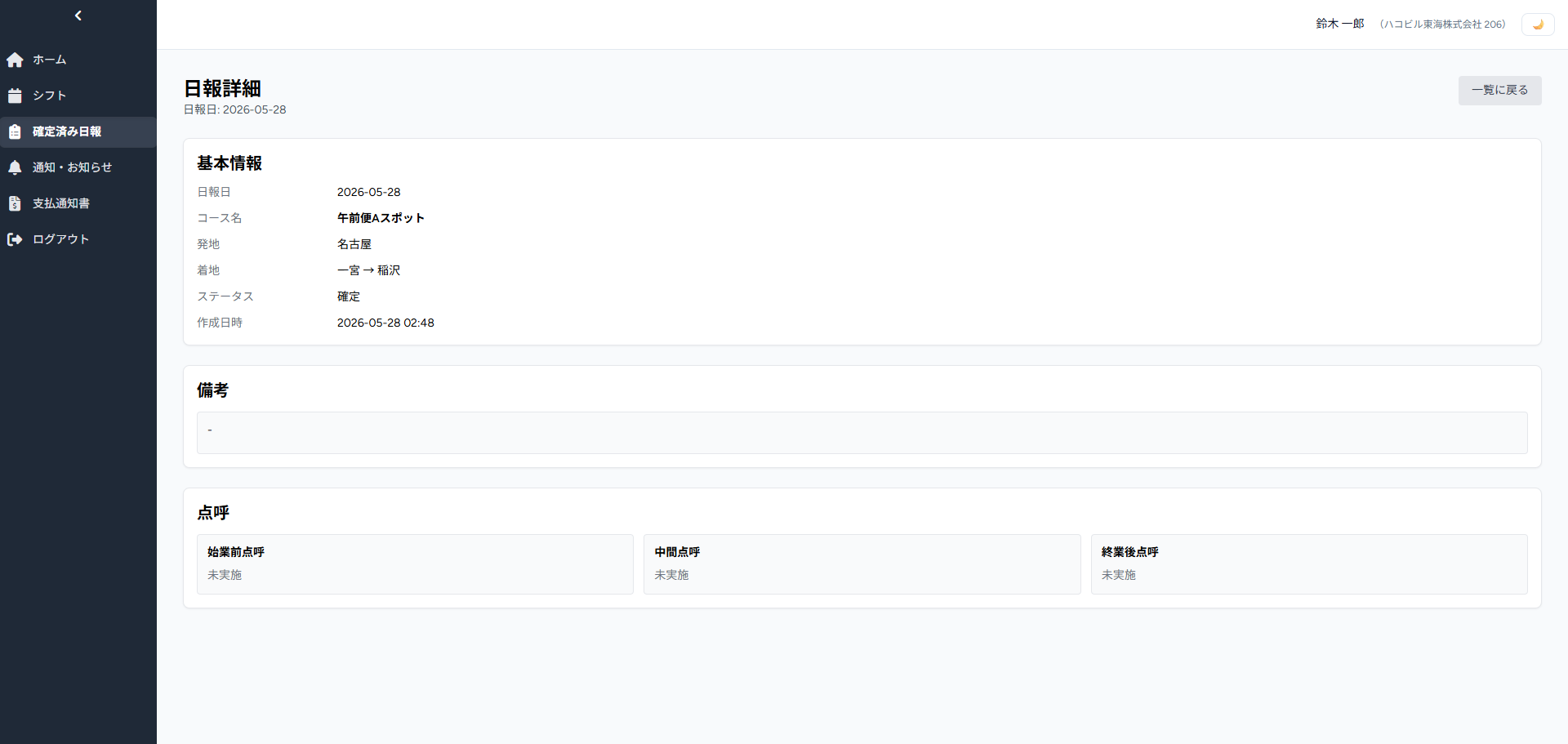Image resolution: width=1568 pixels, height=744 pixels.
Task: Open 支払通知書 in sidebar
Action: [78, 203]
